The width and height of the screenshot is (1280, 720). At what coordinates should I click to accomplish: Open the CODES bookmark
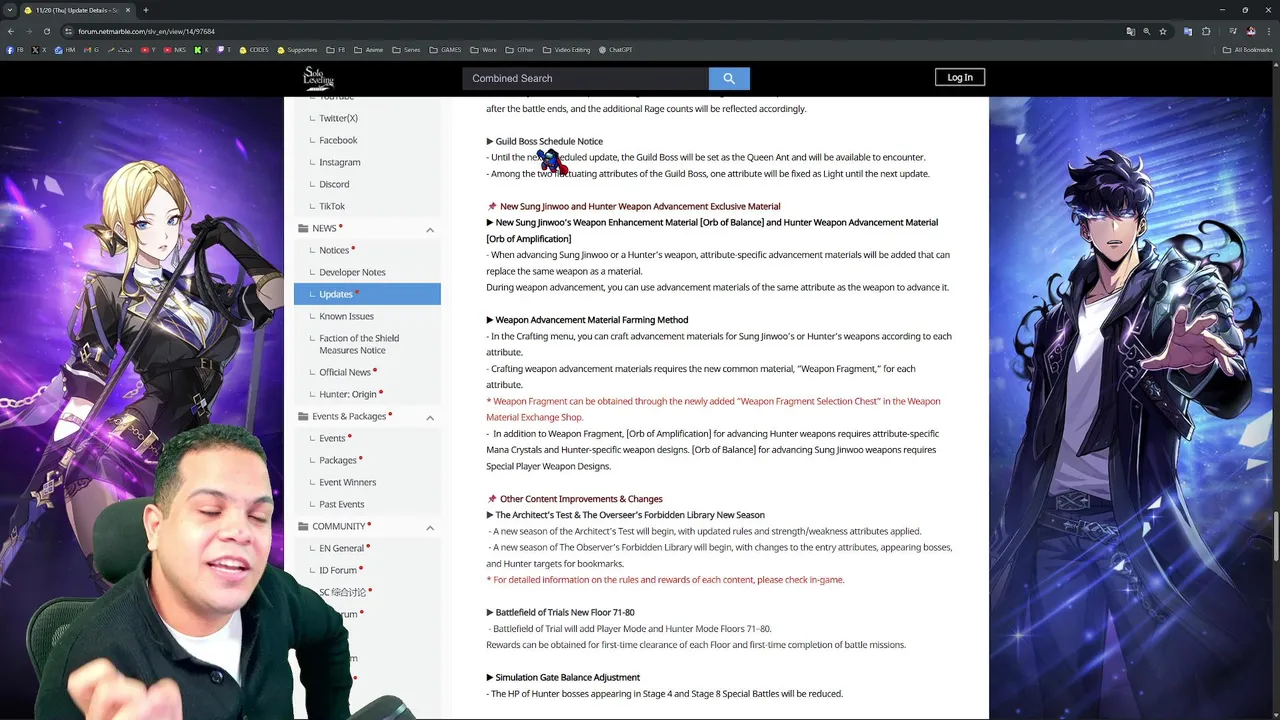click(254, 50)
